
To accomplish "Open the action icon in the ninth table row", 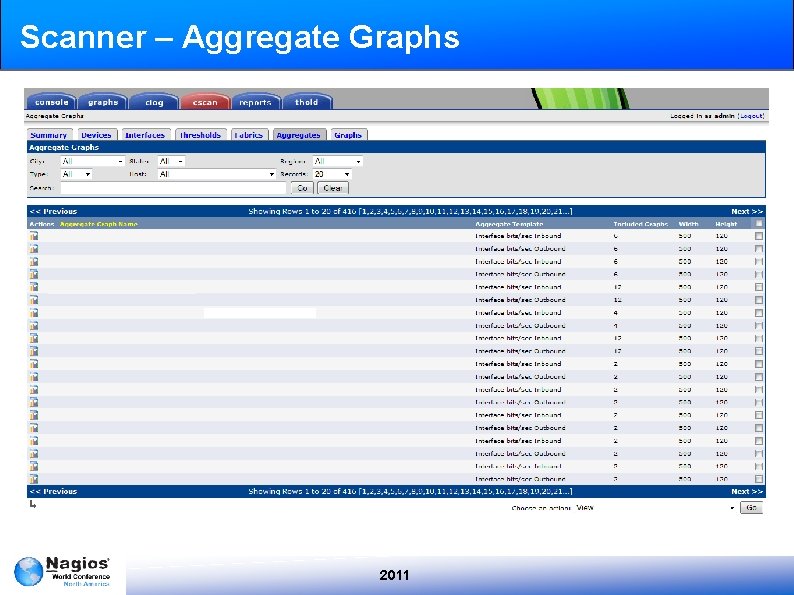I will (34, 338).
